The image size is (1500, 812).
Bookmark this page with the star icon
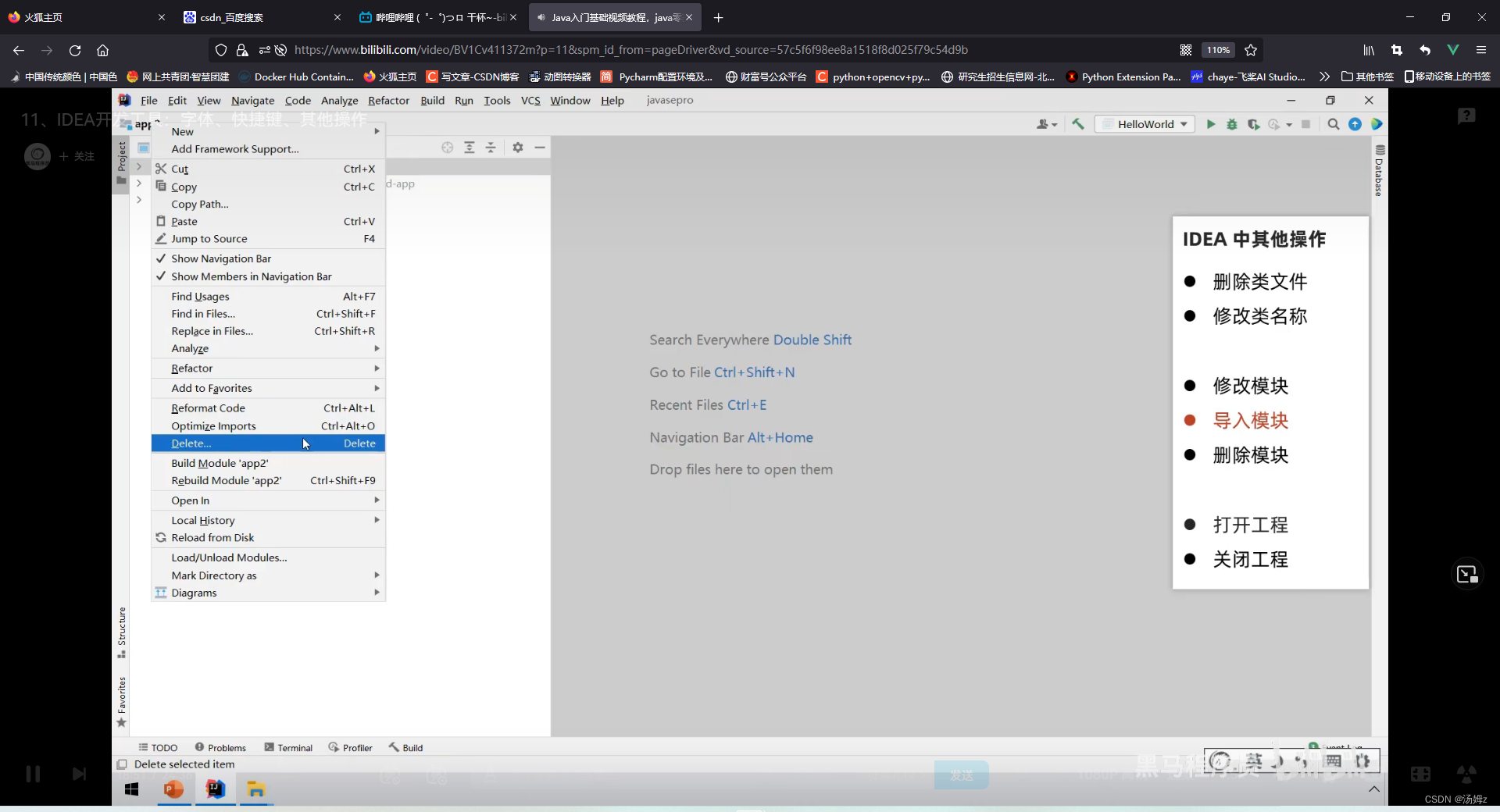pos(1251,50)
